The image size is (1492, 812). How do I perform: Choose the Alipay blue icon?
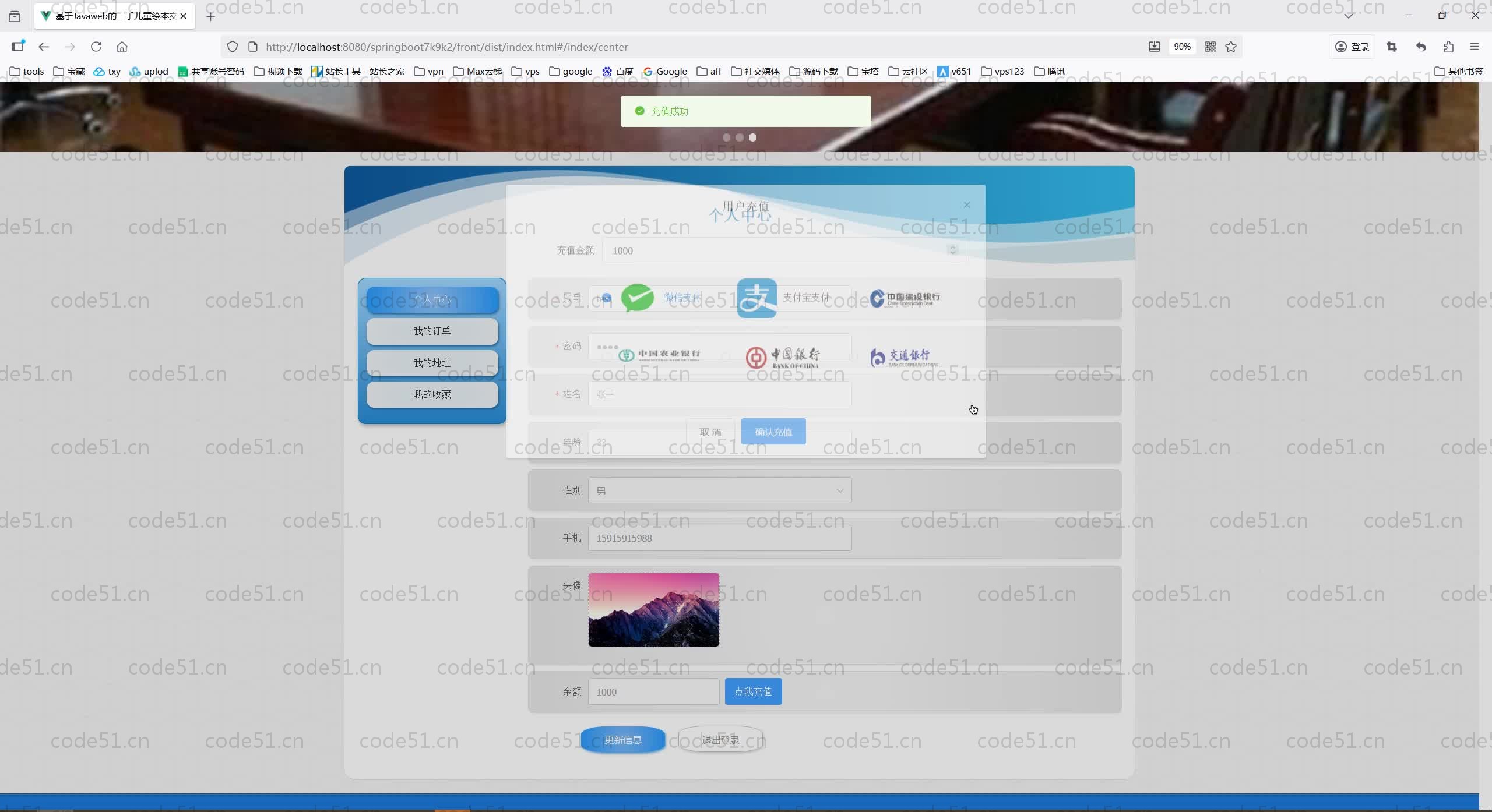756,298
